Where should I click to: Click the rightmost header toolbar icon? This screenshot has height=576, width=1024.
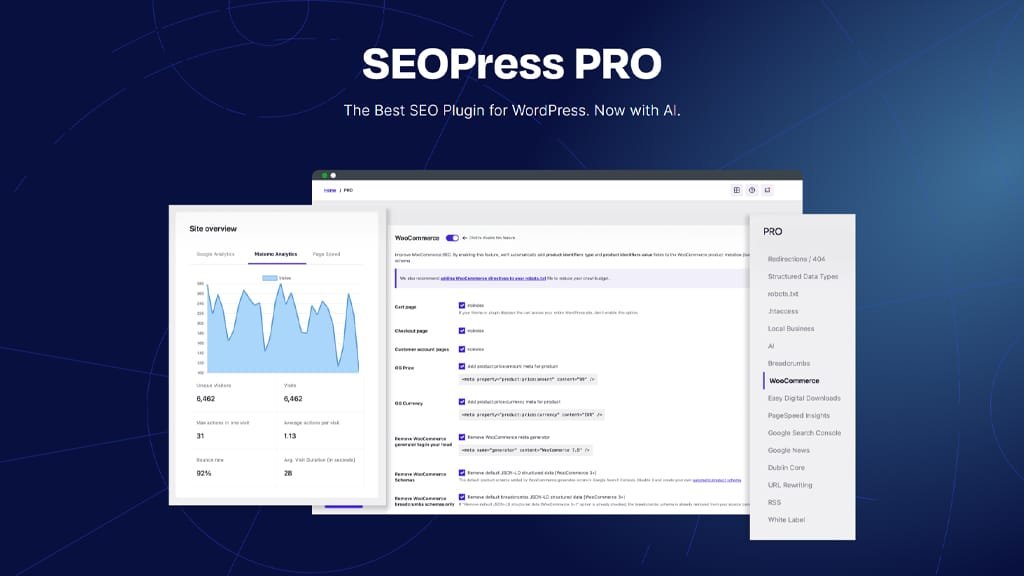click(x=767, y=190)
